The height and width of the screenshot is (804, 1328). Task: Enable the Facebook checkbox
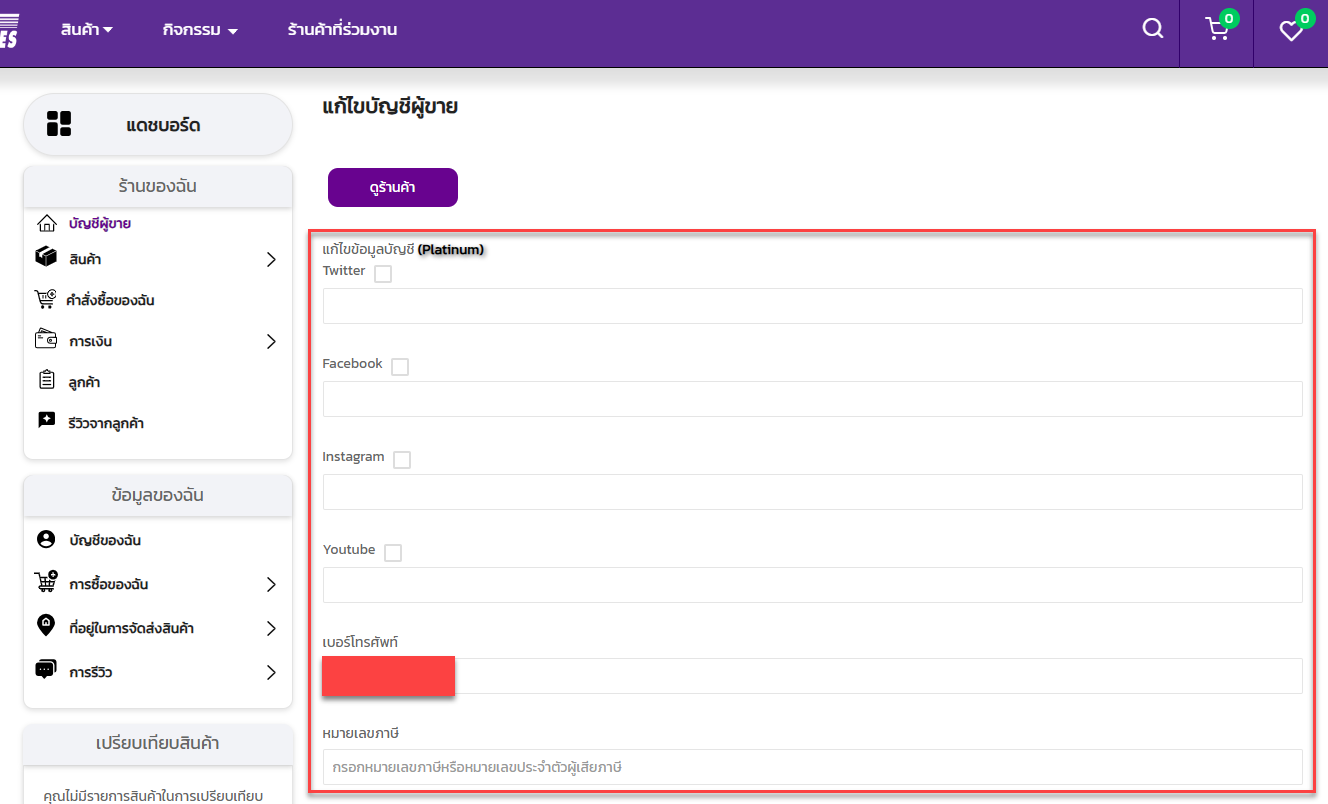(400, 367)
